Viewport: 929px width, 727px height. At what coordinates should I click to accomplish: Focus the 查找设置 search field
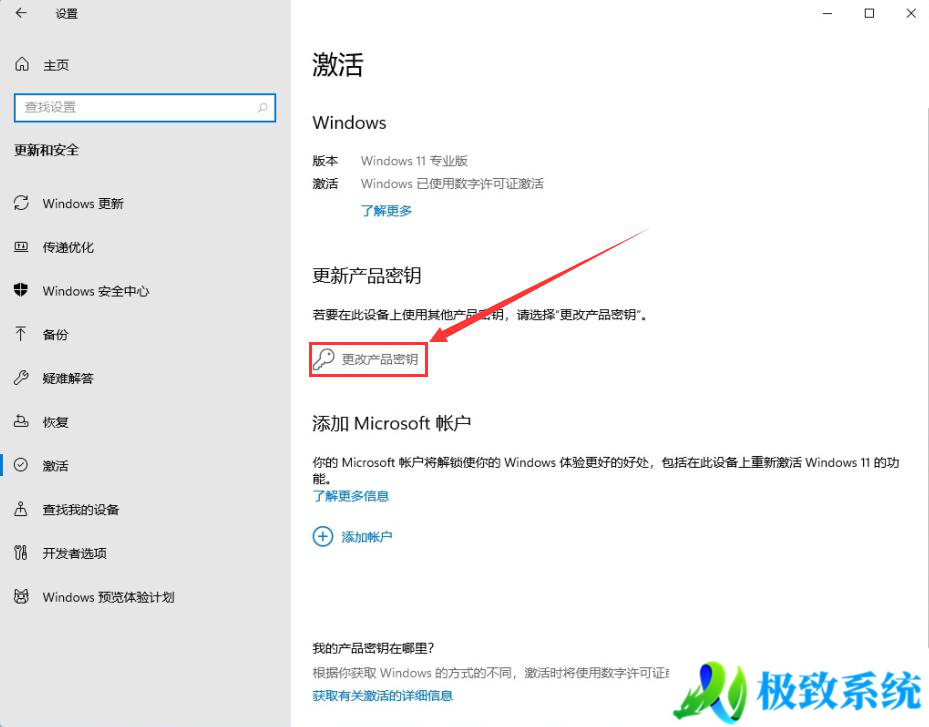click(x=145, y=107)
